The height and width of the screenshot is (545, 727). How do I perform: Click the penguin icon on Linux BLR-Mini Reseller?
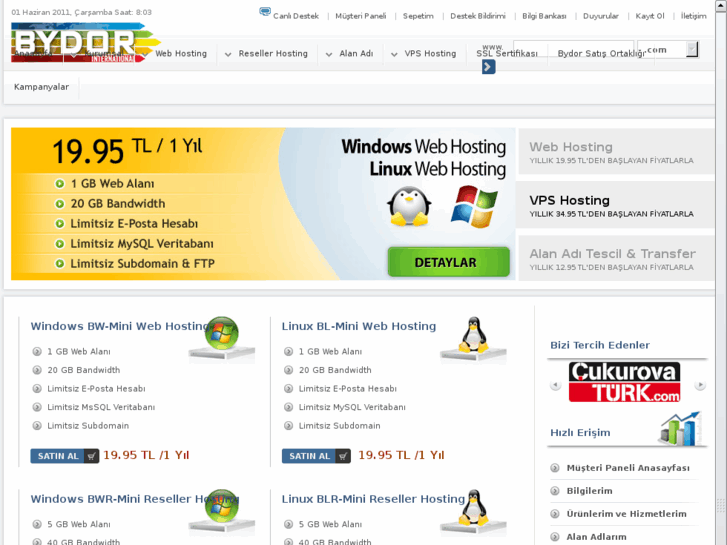click(x=473, y=507)
